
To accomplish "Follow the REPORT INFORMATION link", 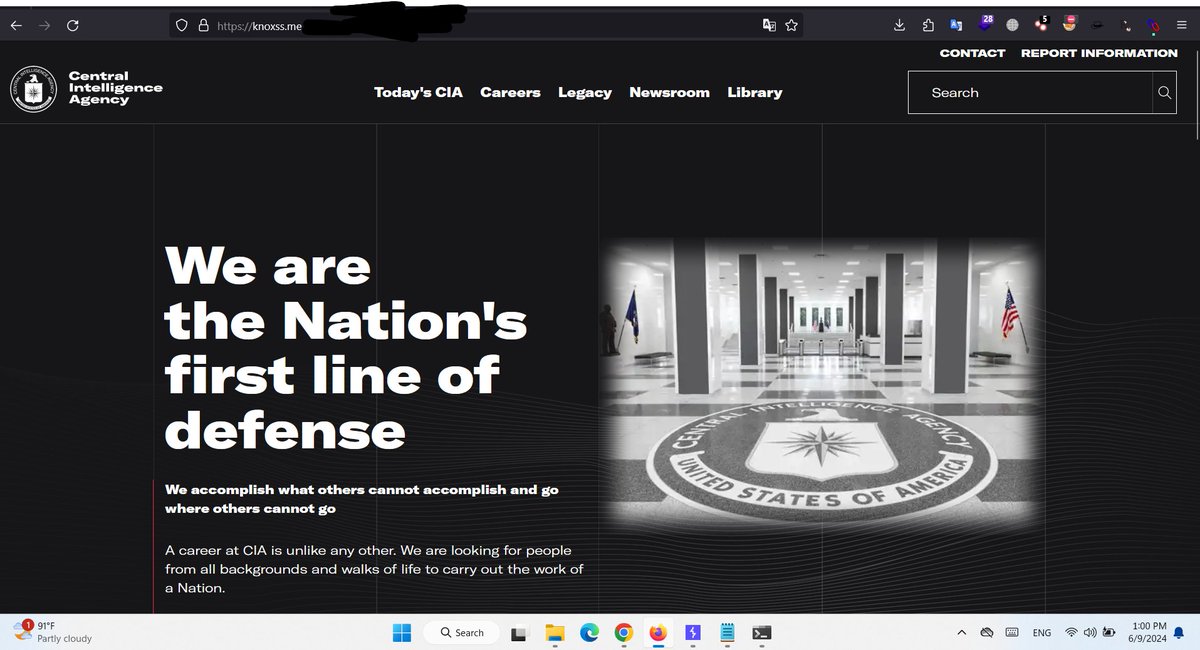I will 1099,53.
